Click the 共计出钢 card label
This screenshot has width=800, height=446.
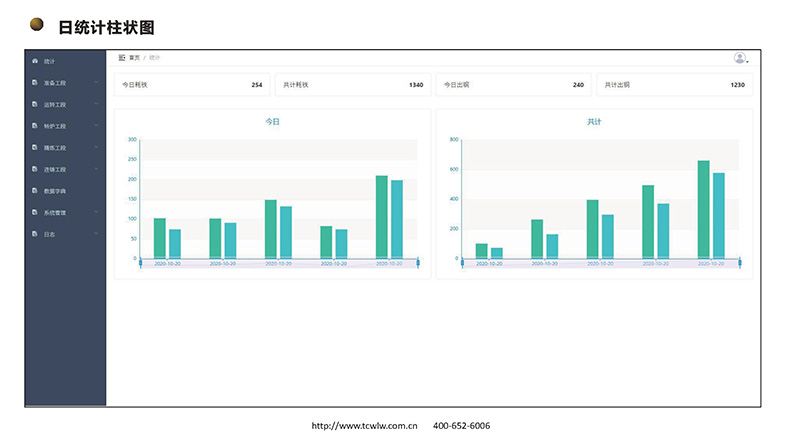[617, 85]
